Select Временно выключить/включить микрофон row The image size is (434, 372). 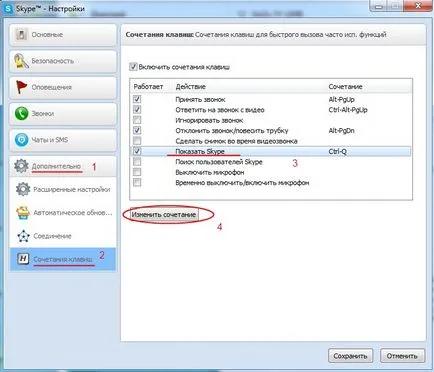point(271,183)
